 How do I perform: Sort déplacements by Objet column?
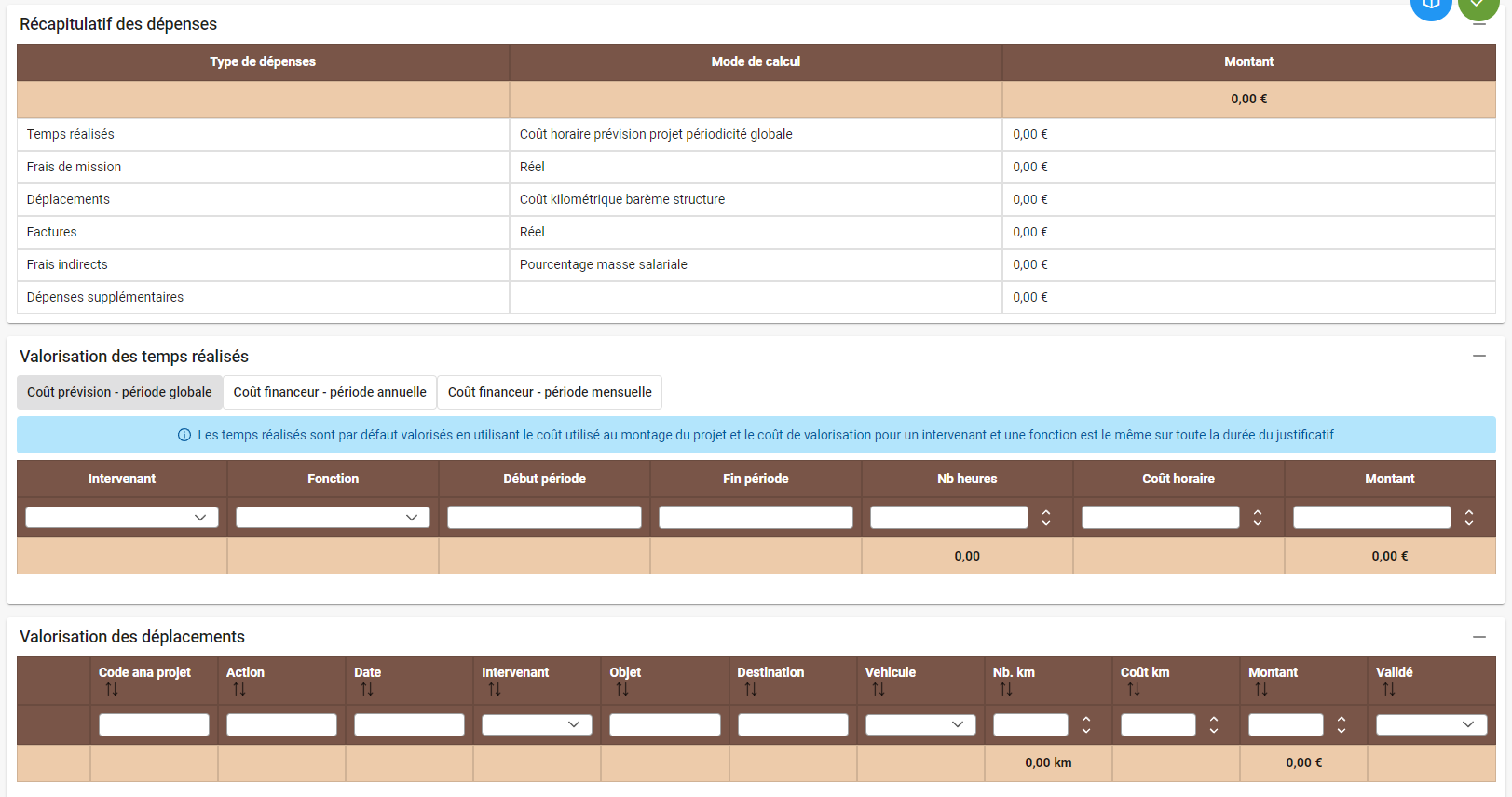tap(622, 690)
